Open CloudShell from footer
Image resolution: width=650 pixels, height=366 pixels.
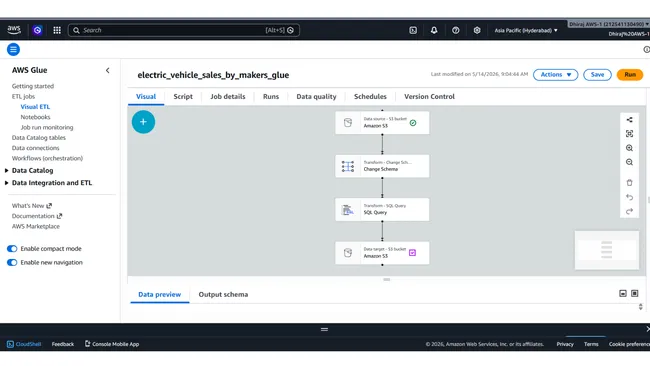24,344
